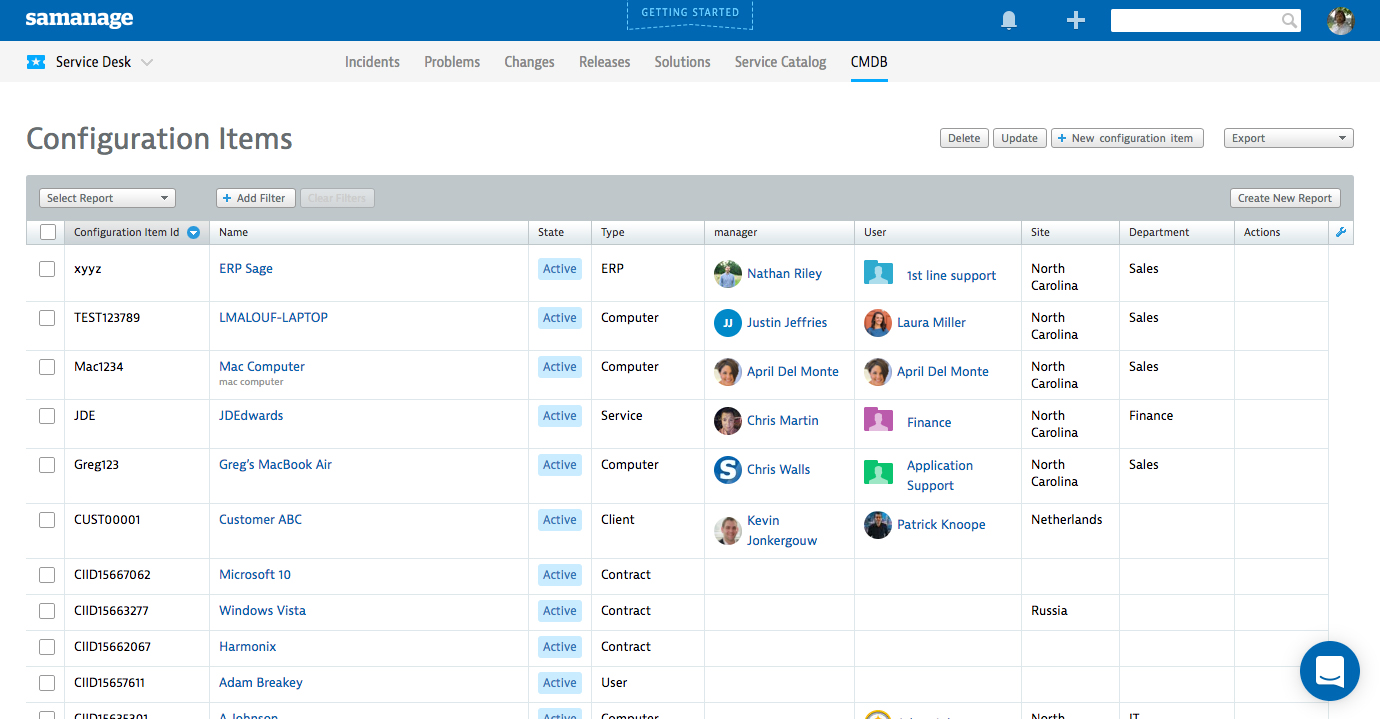Click the Finance group icon
Viewport: 1380px width, 719px height.
click(879, 420)
